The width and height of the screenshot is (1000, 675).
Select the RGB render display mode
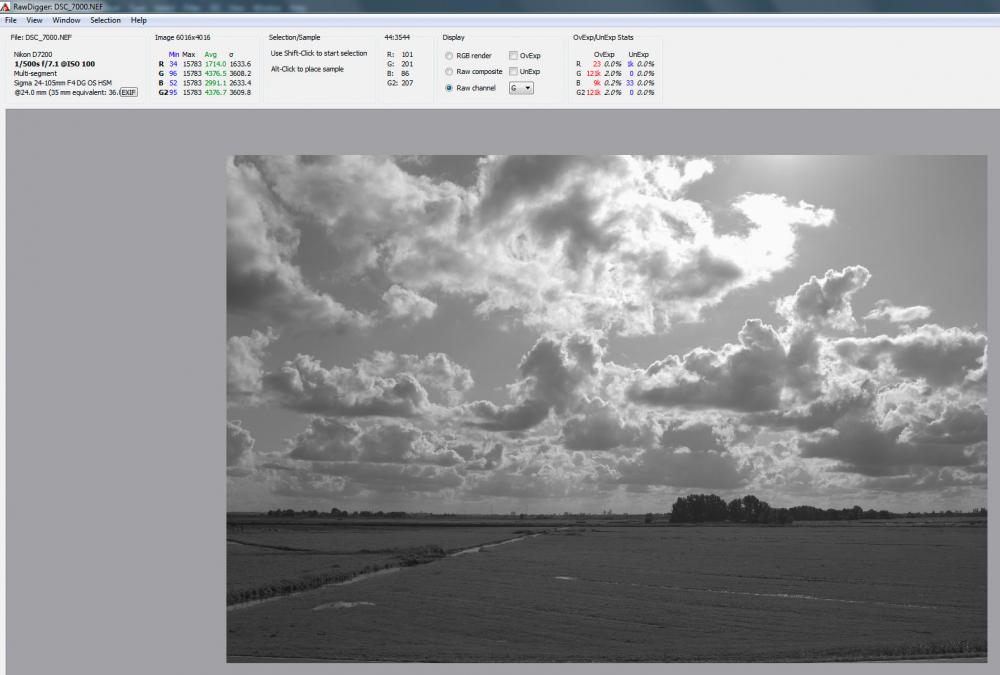(x=449, y=56)
